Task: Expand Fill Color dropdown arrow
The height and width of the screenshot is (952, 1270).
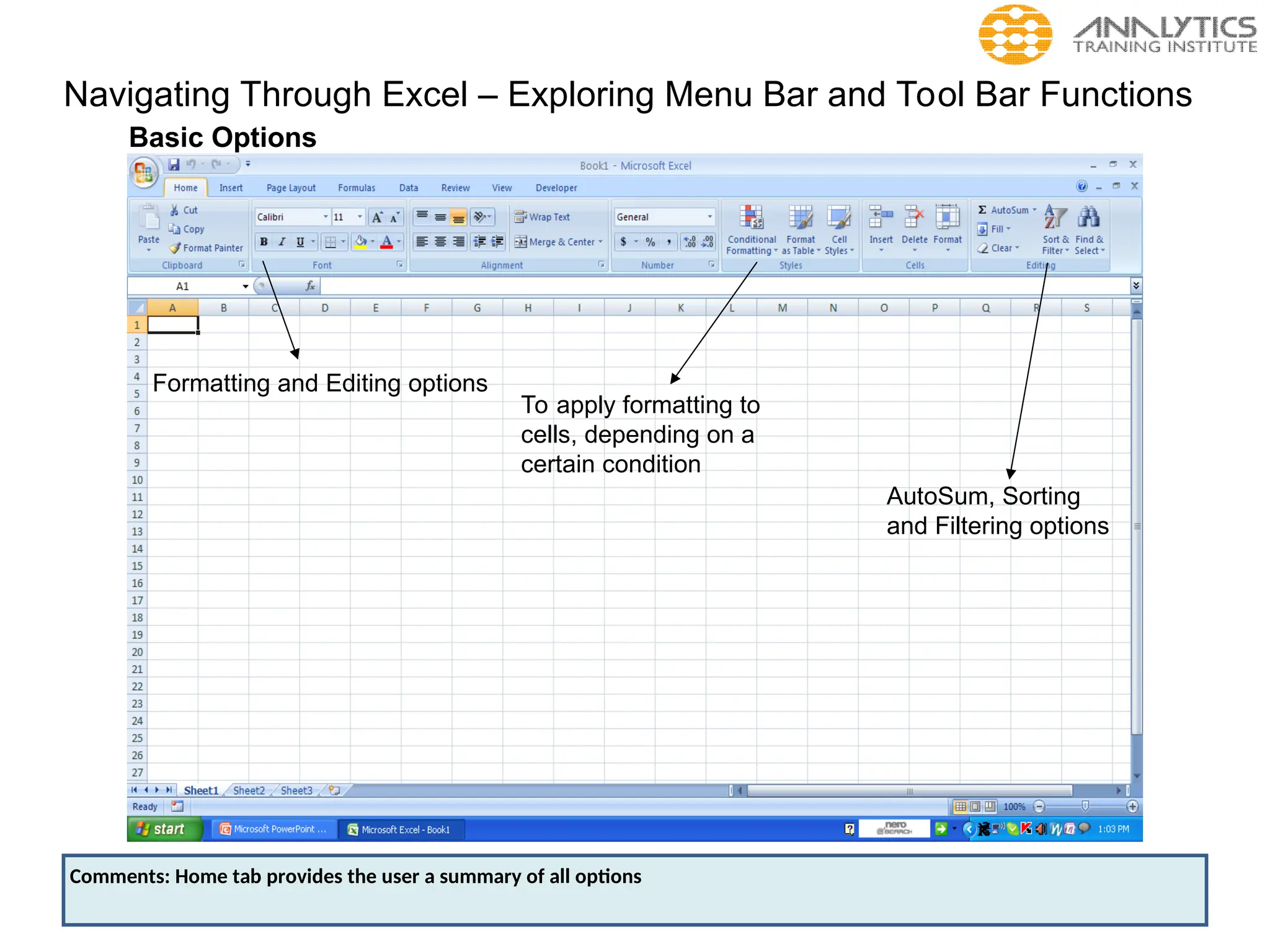Action: [x=372, y=242]
